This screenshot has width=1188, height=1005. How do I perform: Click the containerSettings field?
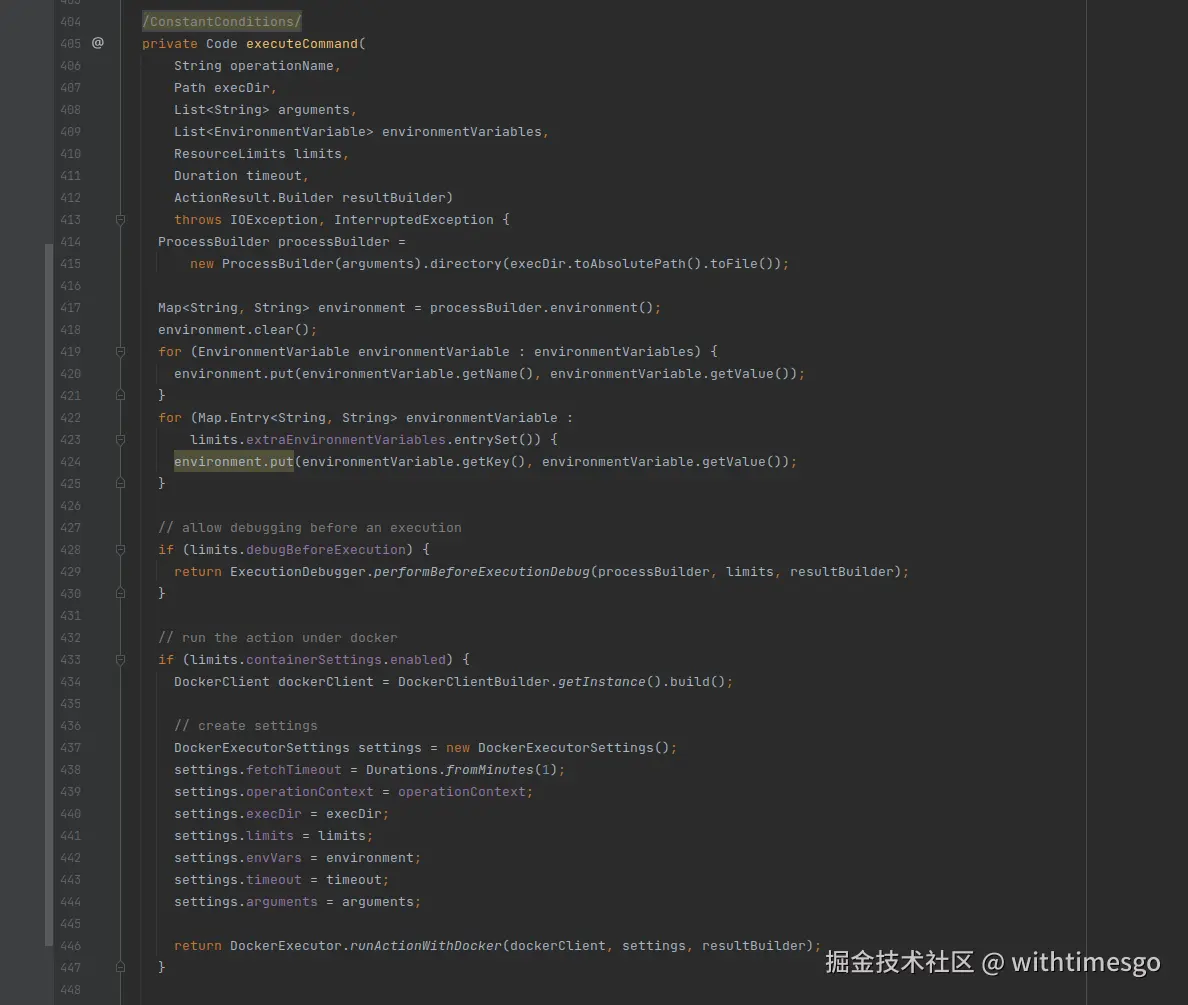pyautogui.click(x=314, y=660)
